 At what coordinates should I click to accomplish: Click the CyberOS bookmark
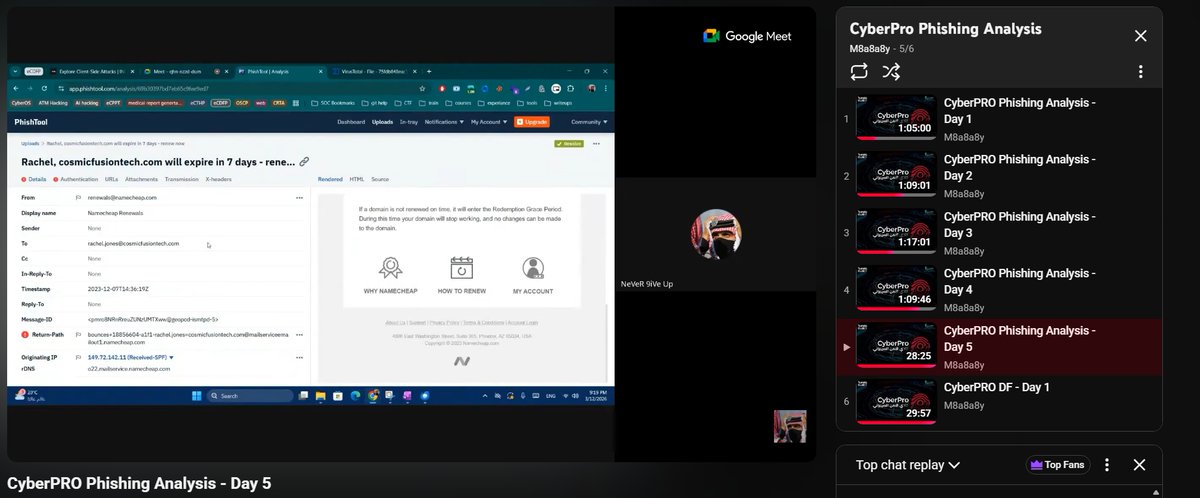pyautogui.click(x=23, y=102)
